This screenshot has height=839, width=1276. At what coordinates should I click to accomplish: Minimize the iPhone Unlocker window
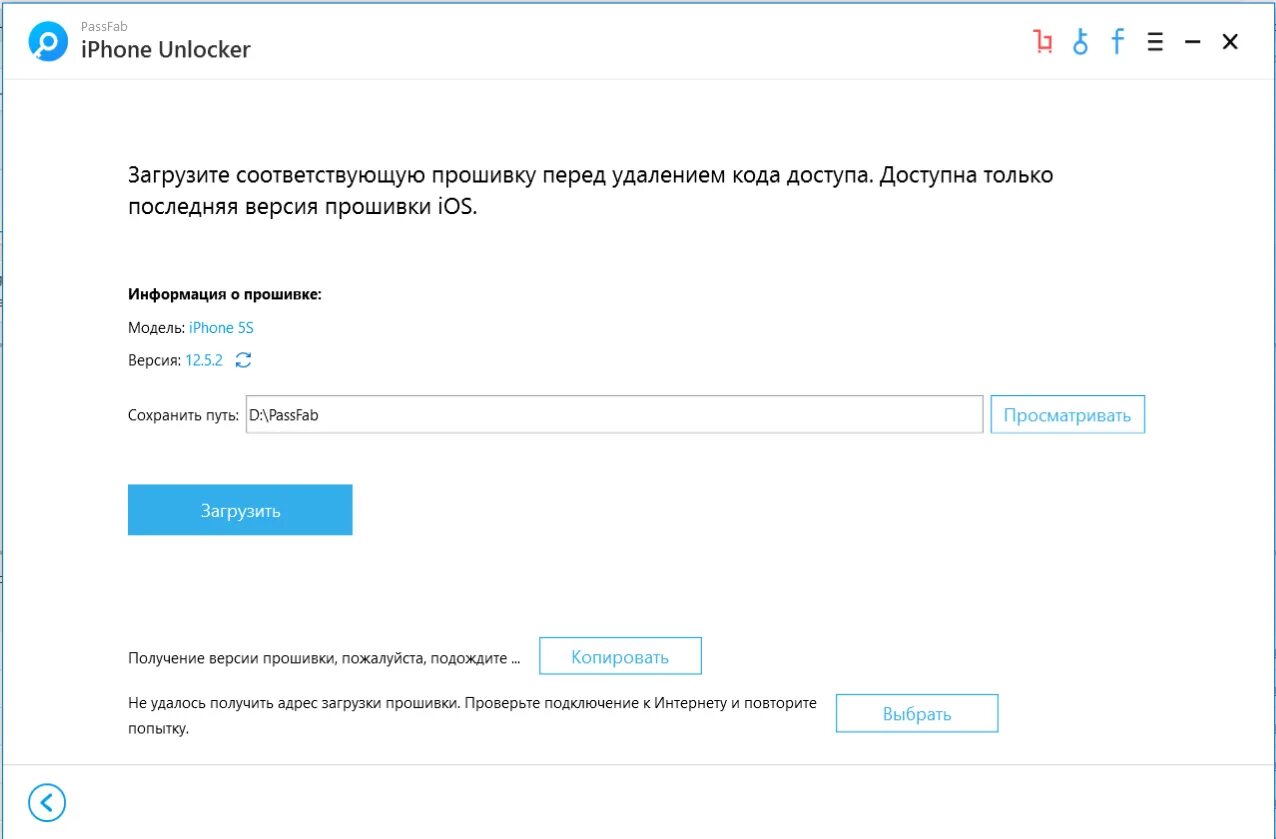(x=1192, y=42)
